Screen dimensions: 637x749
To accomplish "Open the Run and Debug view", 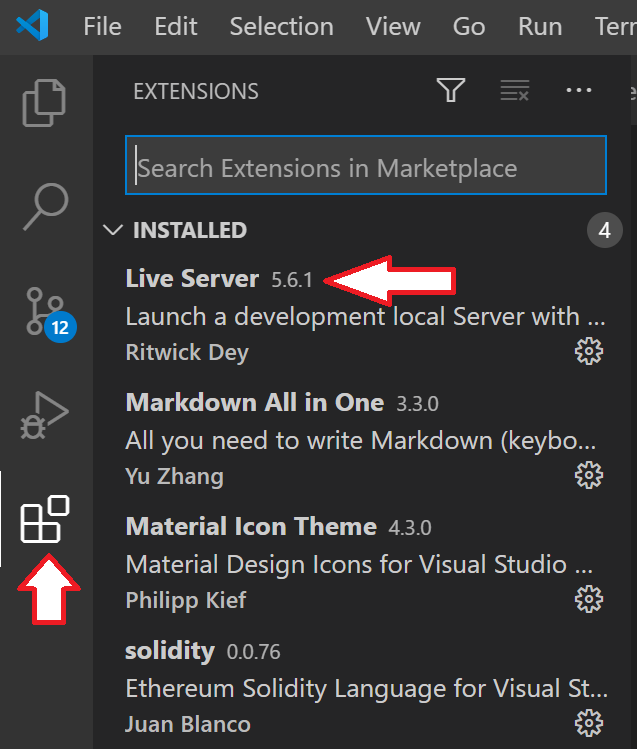I will click(x=44, y=415).
